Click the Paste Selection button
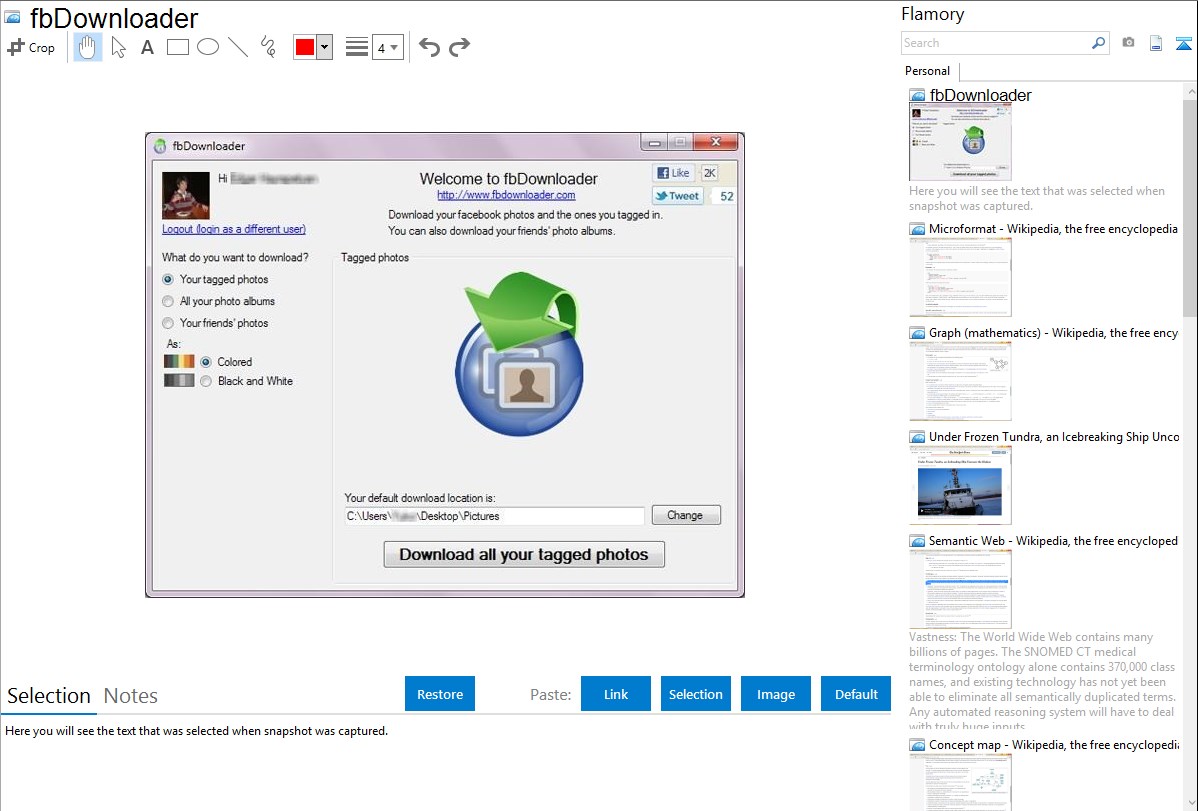This screenshot has height=811, width=1198. coord(696,694)
